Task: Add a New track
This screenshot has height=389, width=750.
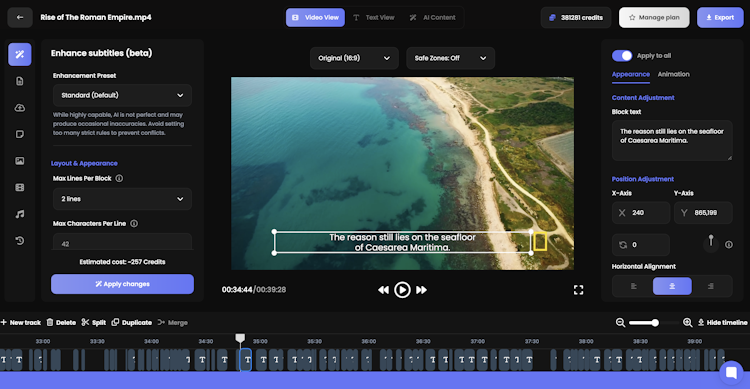Action: pyautogui.click(x=21, y=322)
